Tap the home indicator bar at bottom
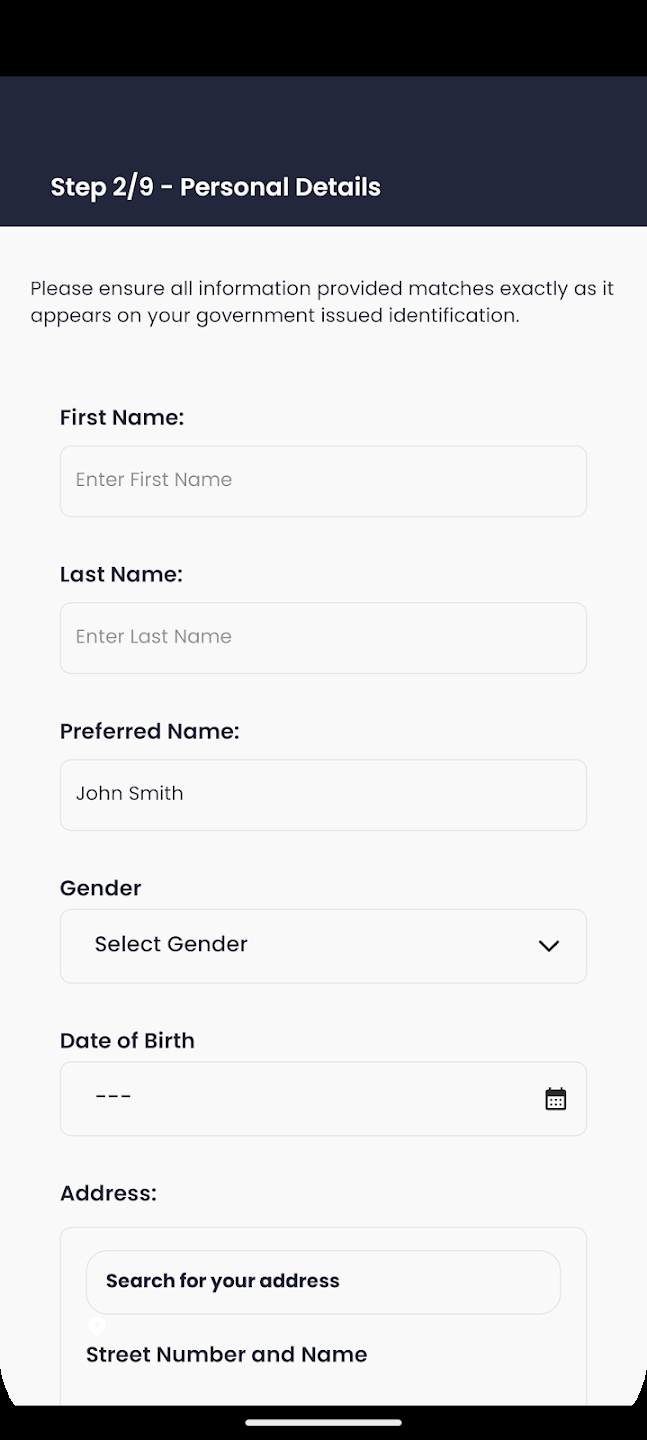The image size is (647, 1440). (x=323, y=1422)
